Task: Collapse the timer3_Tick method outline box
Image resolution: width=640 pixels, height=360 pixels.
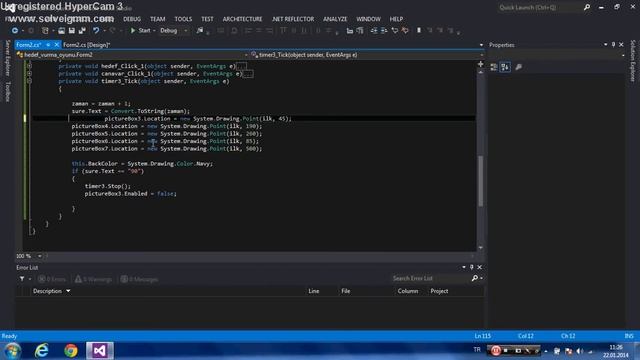Action: [29, 81]
